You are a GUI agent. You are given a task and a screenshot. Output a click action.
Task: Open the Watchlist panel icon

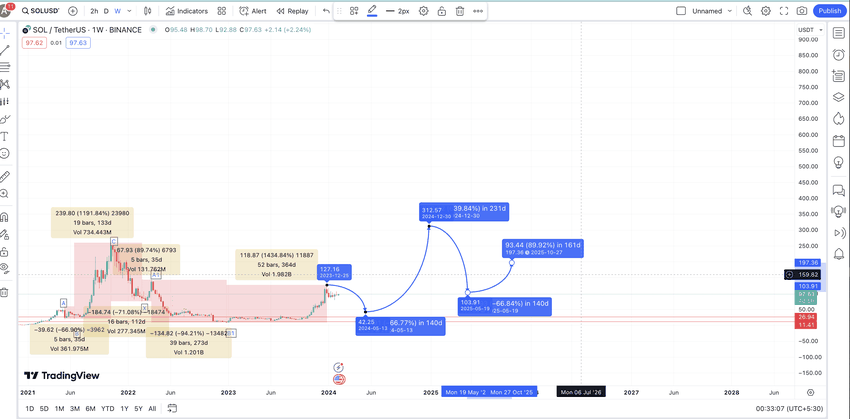click(x=839, y=33)
